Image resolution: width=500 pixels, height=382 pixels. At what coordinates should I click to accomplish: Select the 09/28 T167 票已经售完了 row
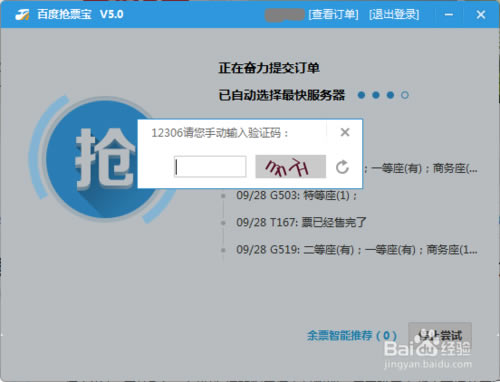coord(301,222)
